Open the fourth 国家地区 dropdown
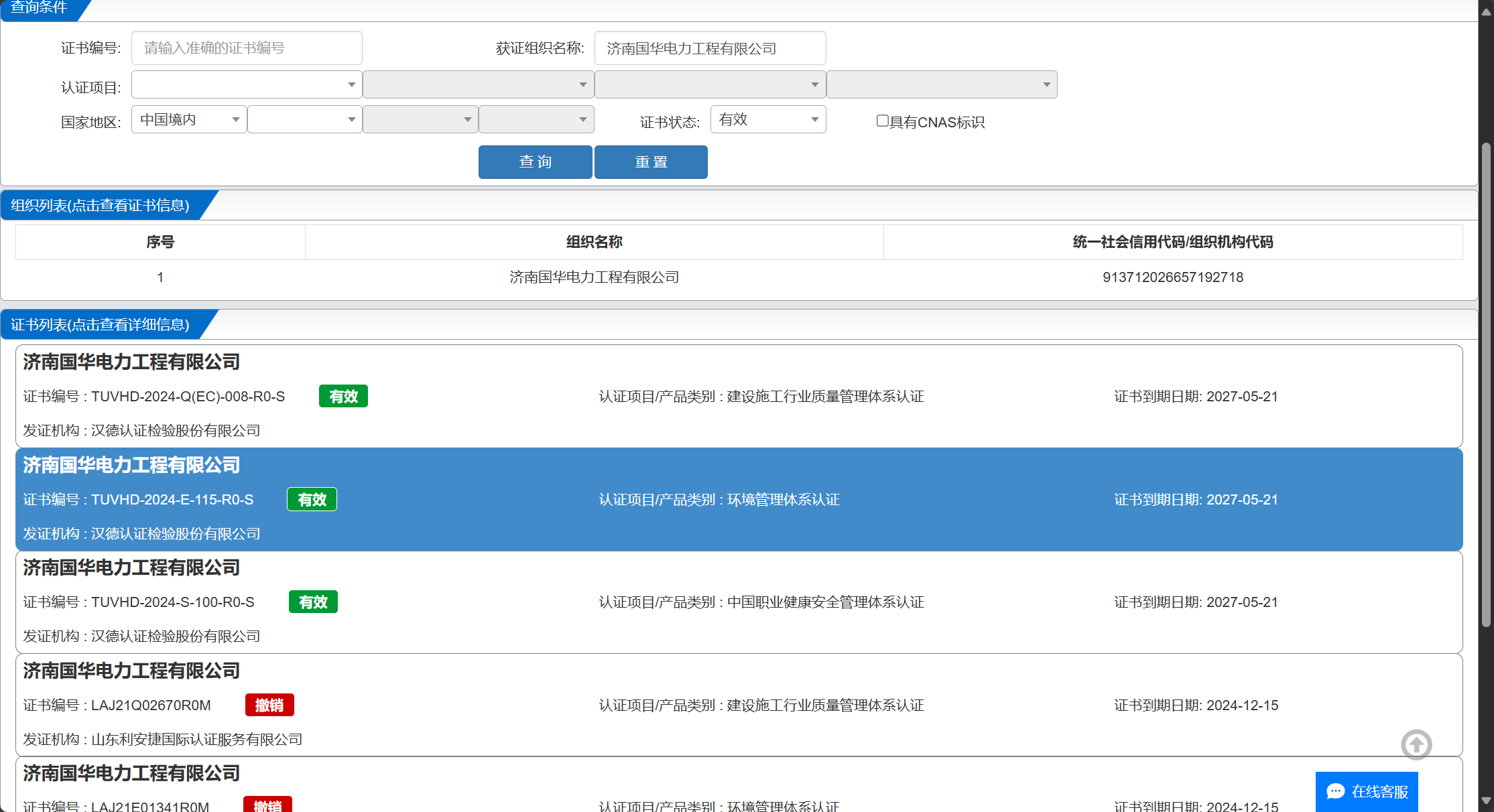This screenshot has width=1494, height=812. click(x=537, y=119)
